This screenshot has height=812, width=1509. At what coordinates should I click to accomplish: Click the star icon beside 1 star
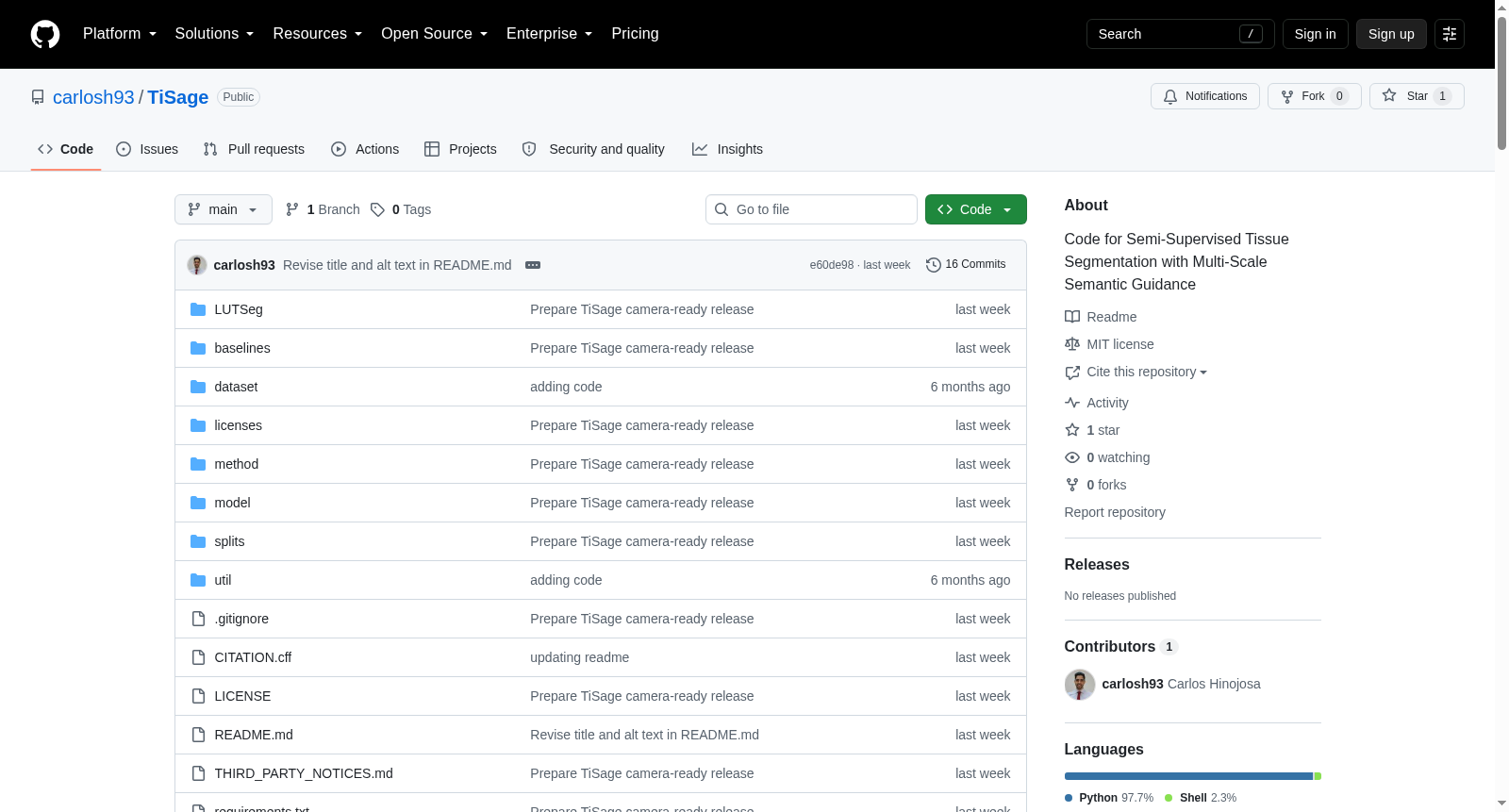[x=1072, y=430]
